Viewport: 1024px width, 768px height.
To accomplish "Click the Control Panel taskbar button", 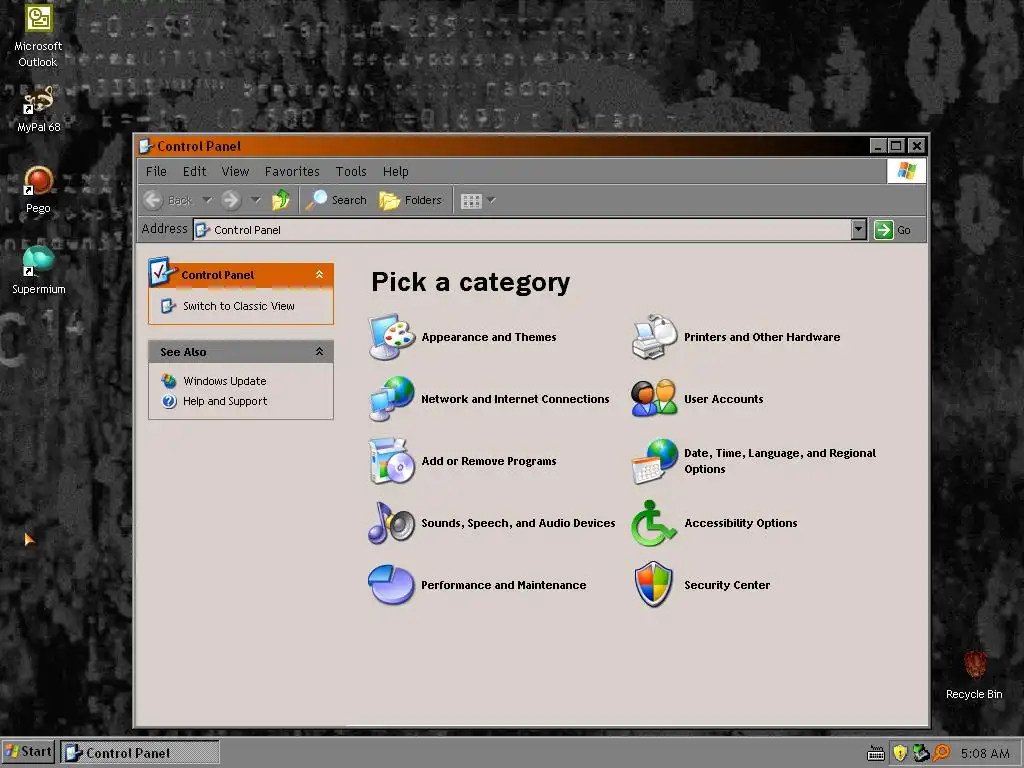I will (x=140, y=752).
